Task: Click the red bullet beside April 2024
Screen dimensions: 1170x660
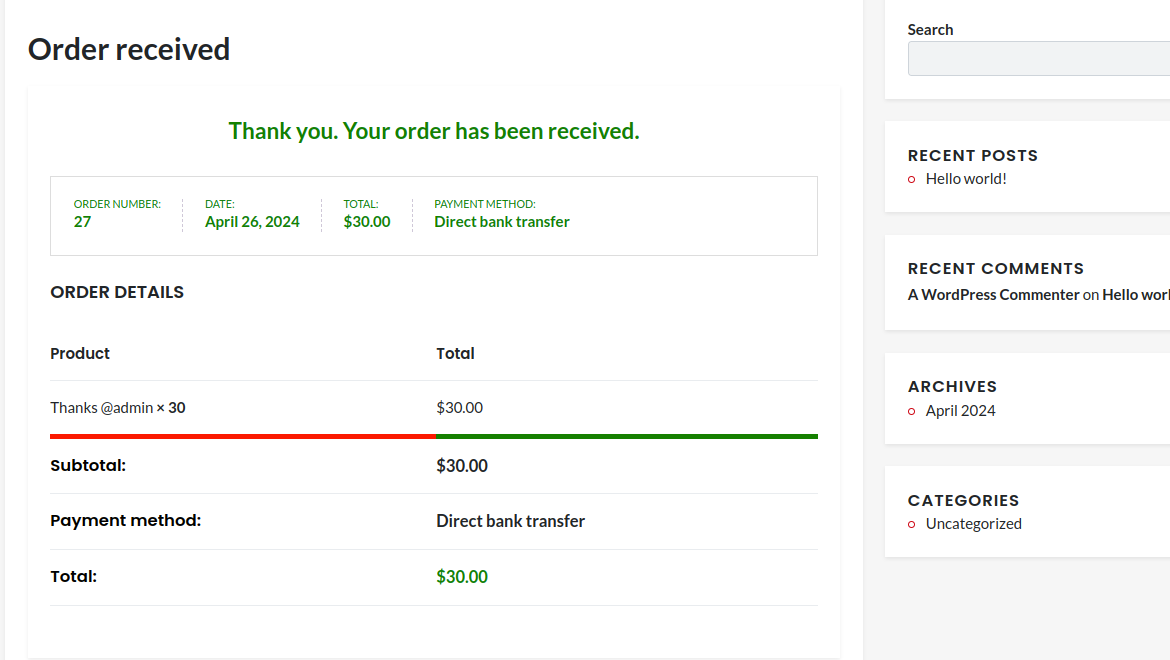Action: coord(911,412)
